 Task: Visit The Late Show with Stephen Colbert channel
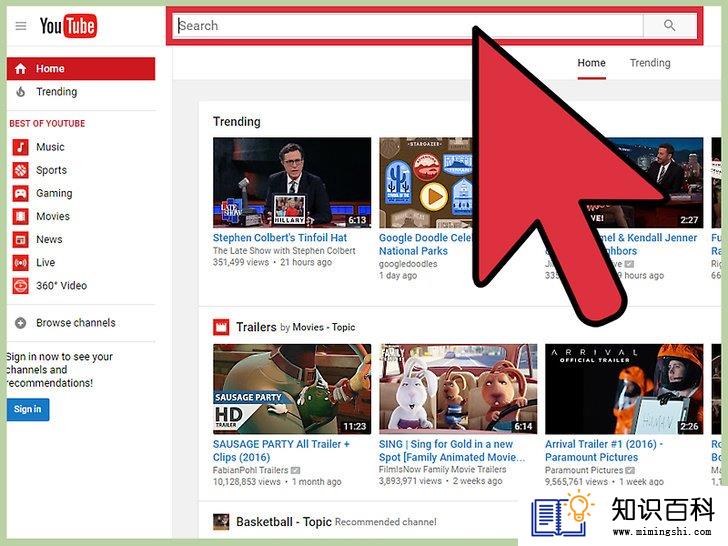pyautogui.click(x=284, y=251)
